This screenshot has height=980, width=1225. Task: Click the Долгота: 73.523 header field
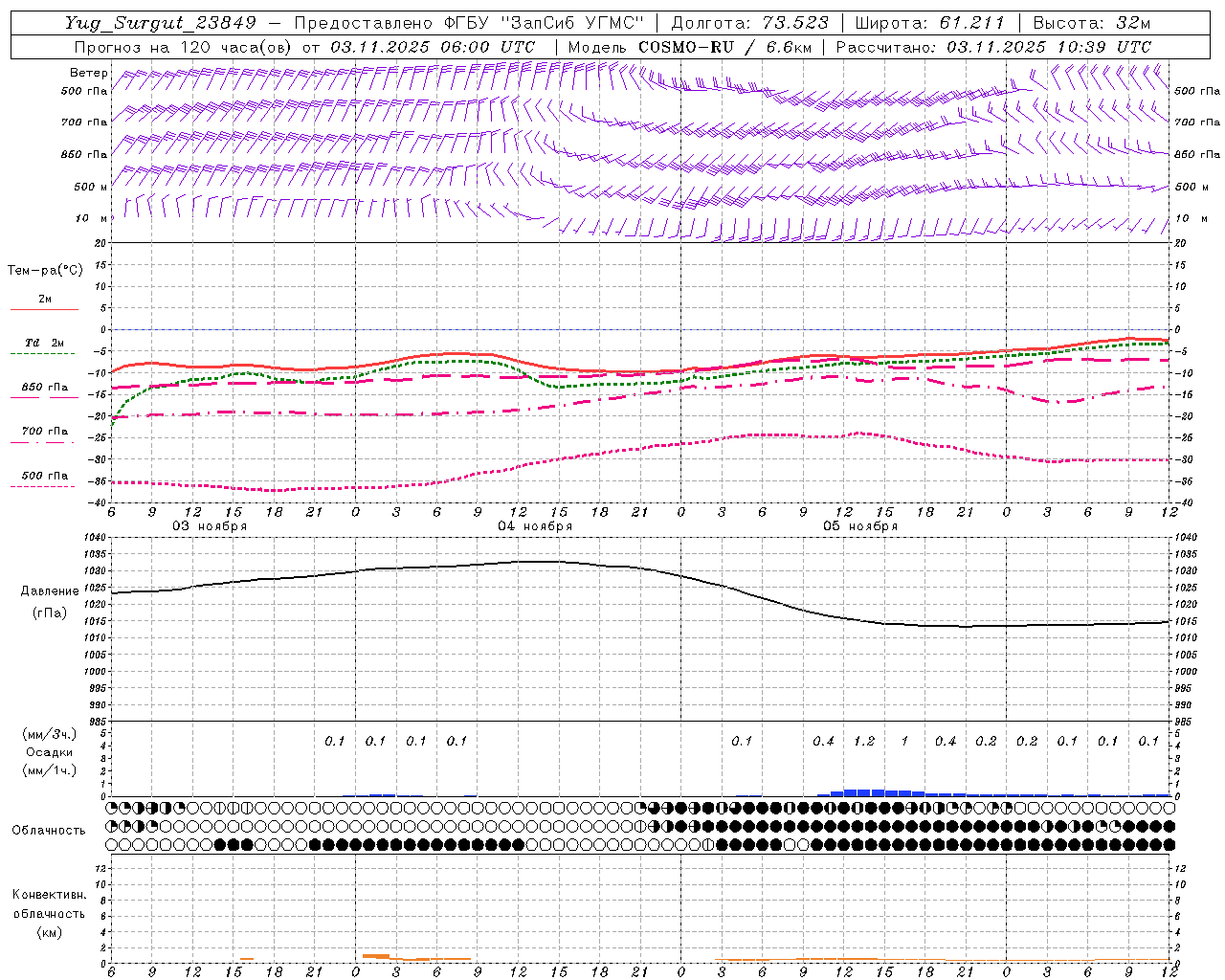tap(750, 23)
